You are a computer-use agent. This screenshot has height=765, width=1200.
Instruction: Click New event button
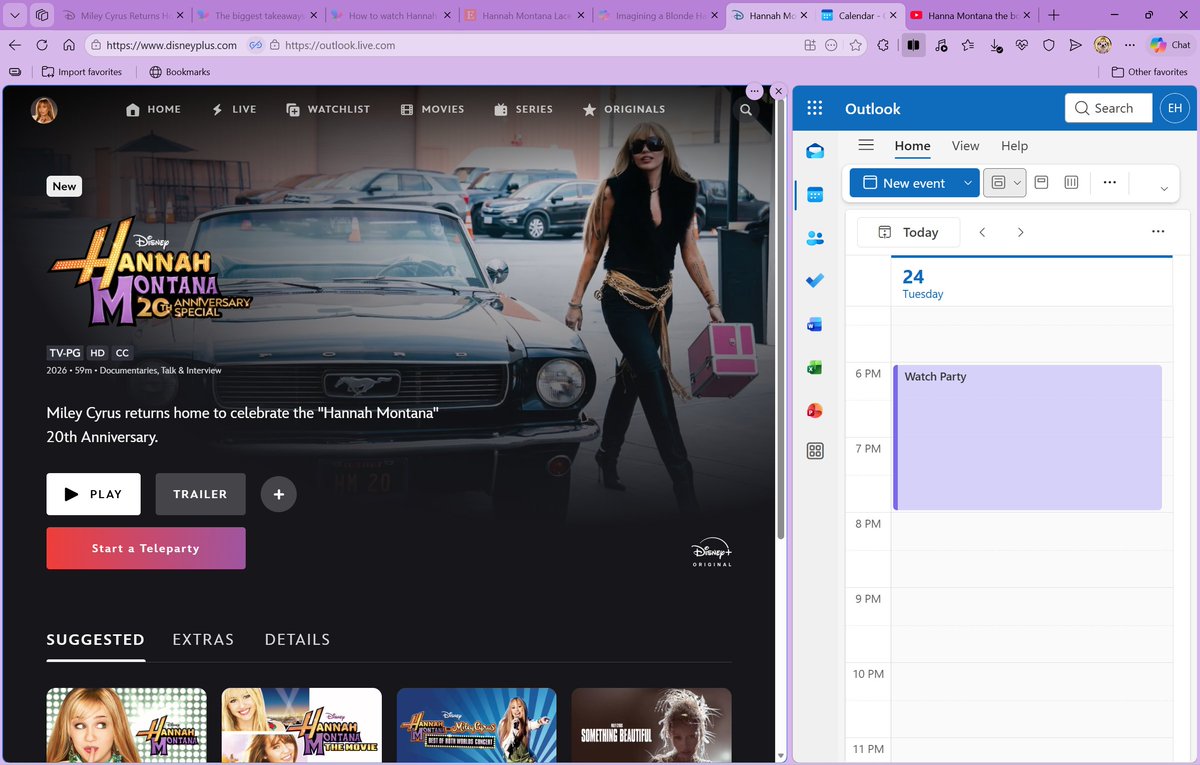tap(904, 183)
